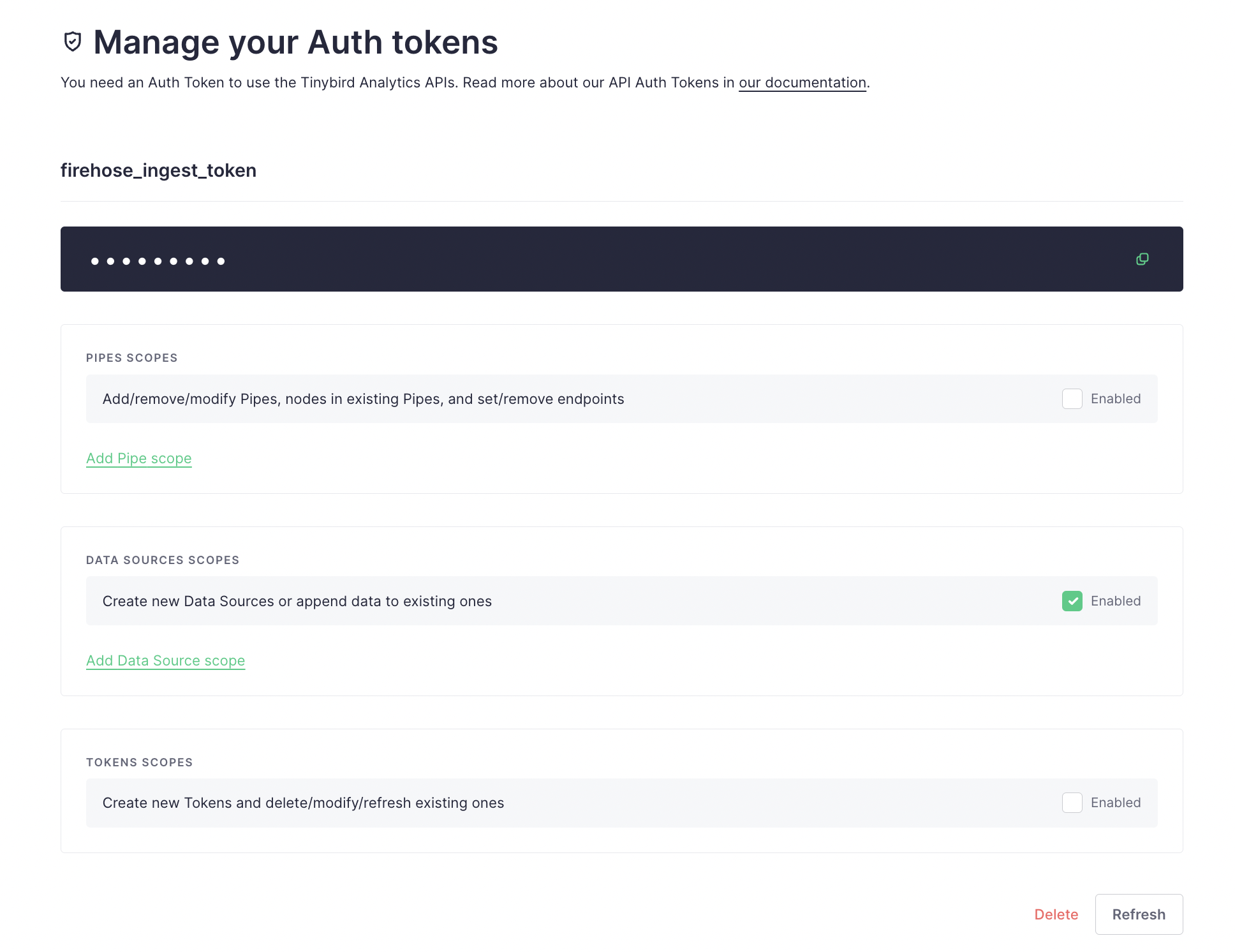Click the Manage your Auth tokens heading
The height and width of the screenshot is (952, 1235).
click(x=295, y=42)
